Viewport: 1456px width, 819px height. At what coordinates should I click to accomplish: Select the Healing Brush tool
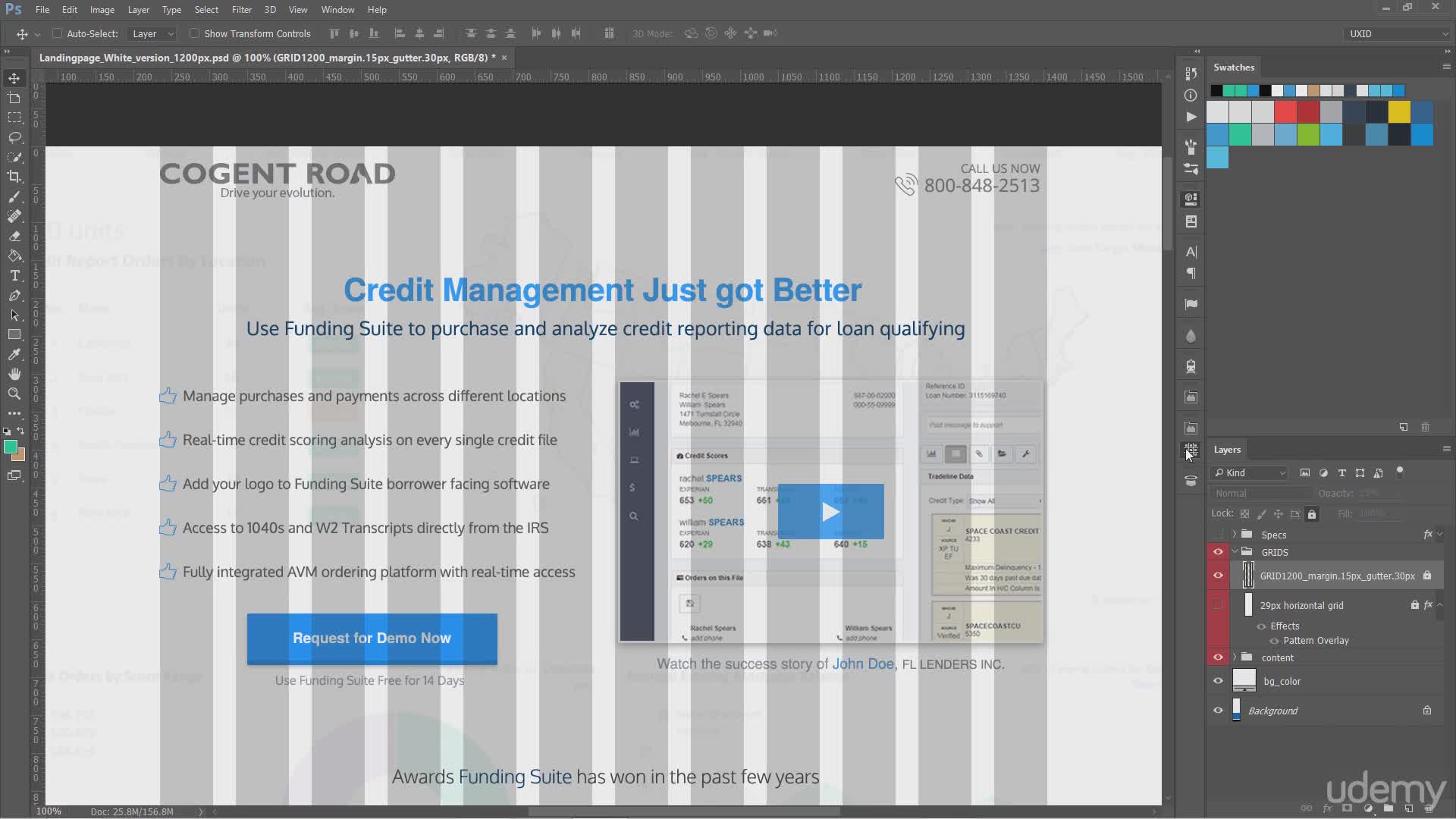(x=14, y=216)
